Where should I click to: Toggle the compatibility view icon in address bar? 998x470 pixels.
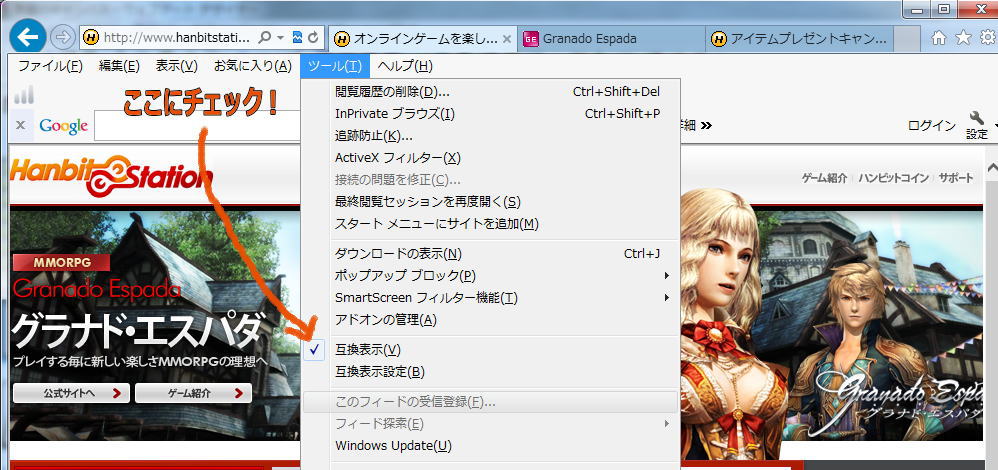point(297,38)
